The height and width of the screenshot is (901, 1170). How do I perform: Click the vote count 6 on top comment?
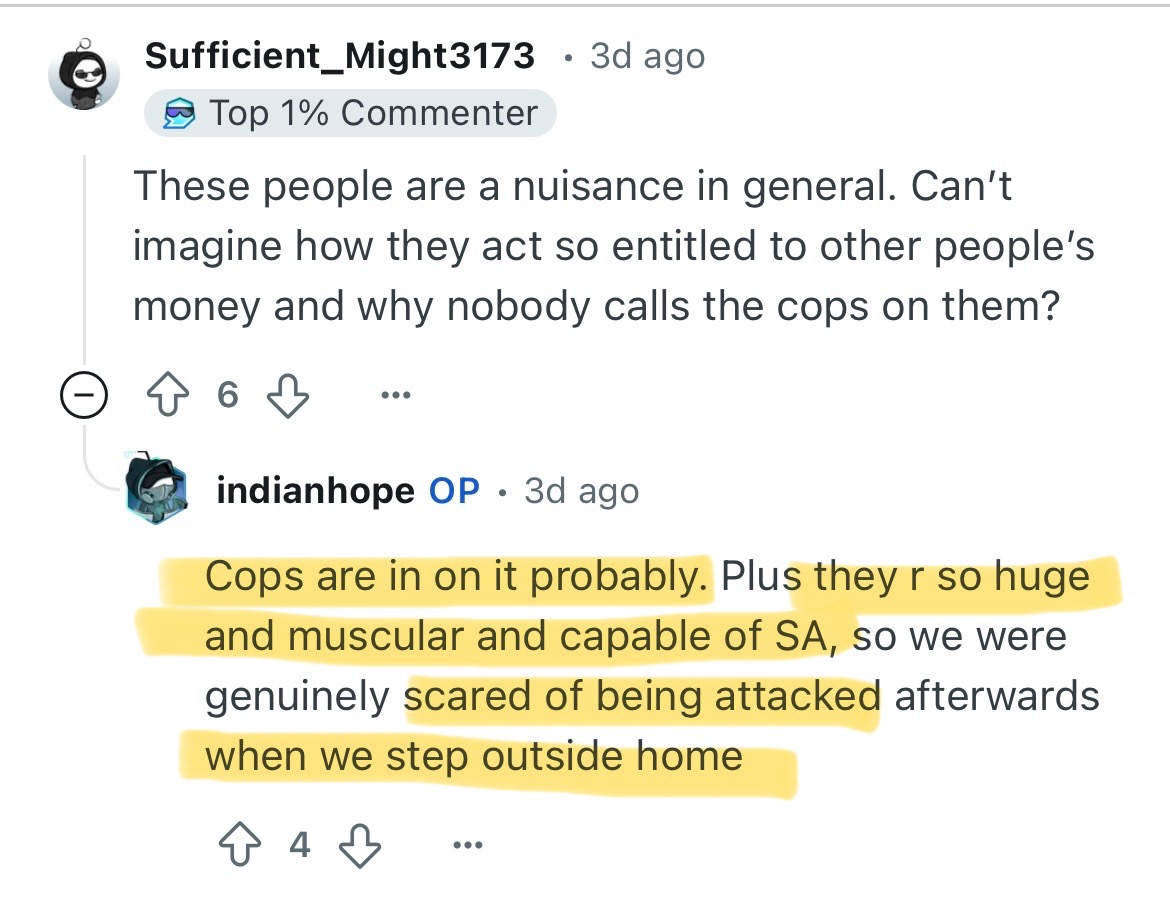228,397
